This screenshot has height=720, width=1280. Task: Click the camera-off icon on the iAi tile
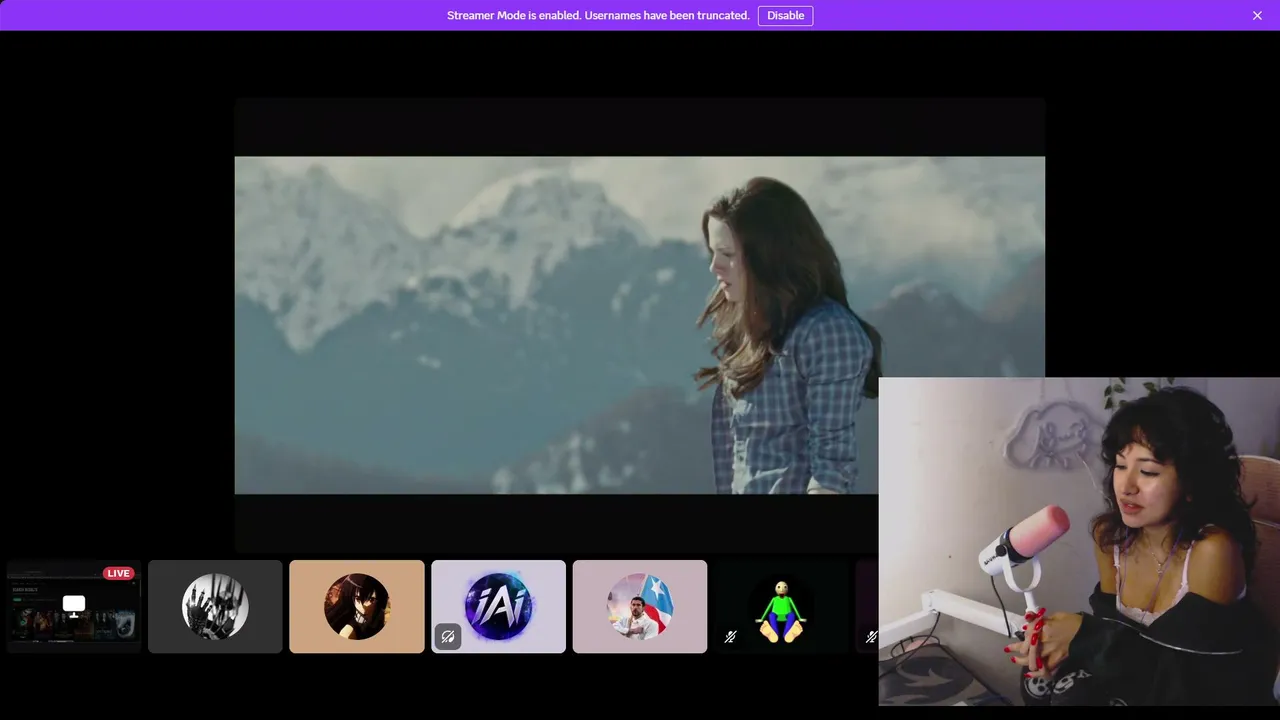pyautogui.click(x=448, y=636)
